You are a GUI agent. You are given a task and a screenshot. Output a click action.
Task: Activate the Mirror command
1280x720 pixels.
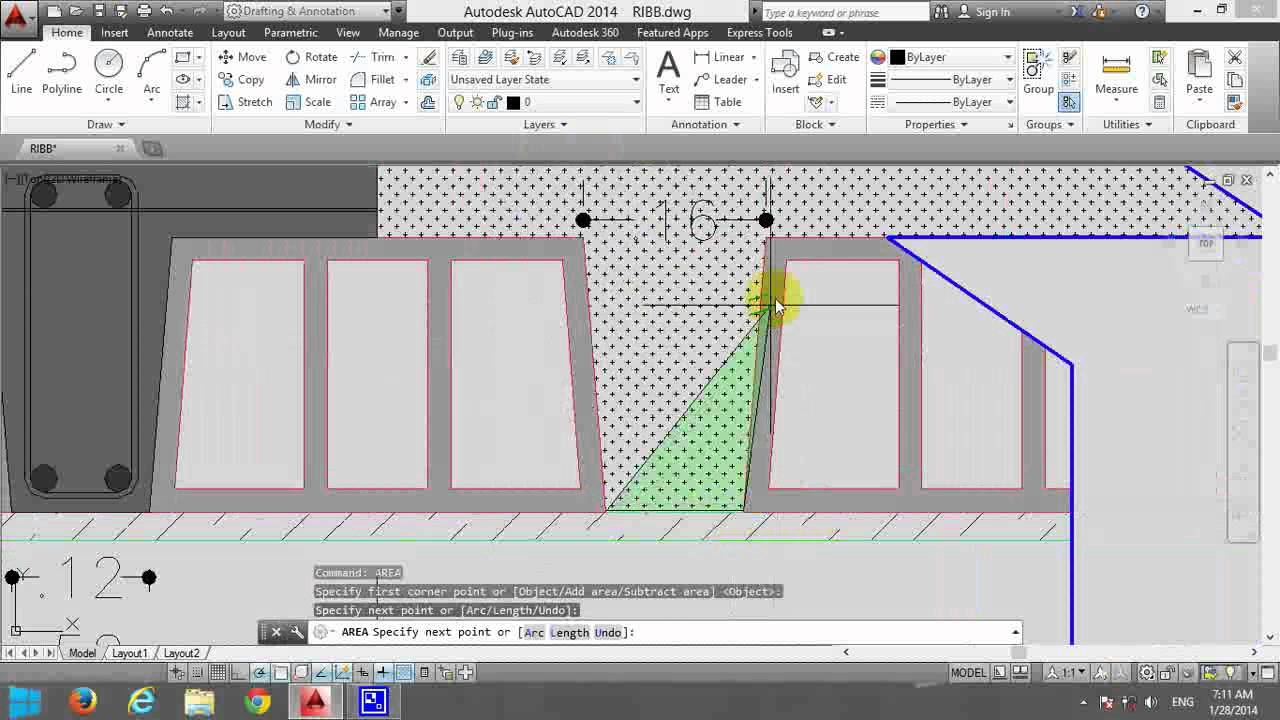coord(311,80)
